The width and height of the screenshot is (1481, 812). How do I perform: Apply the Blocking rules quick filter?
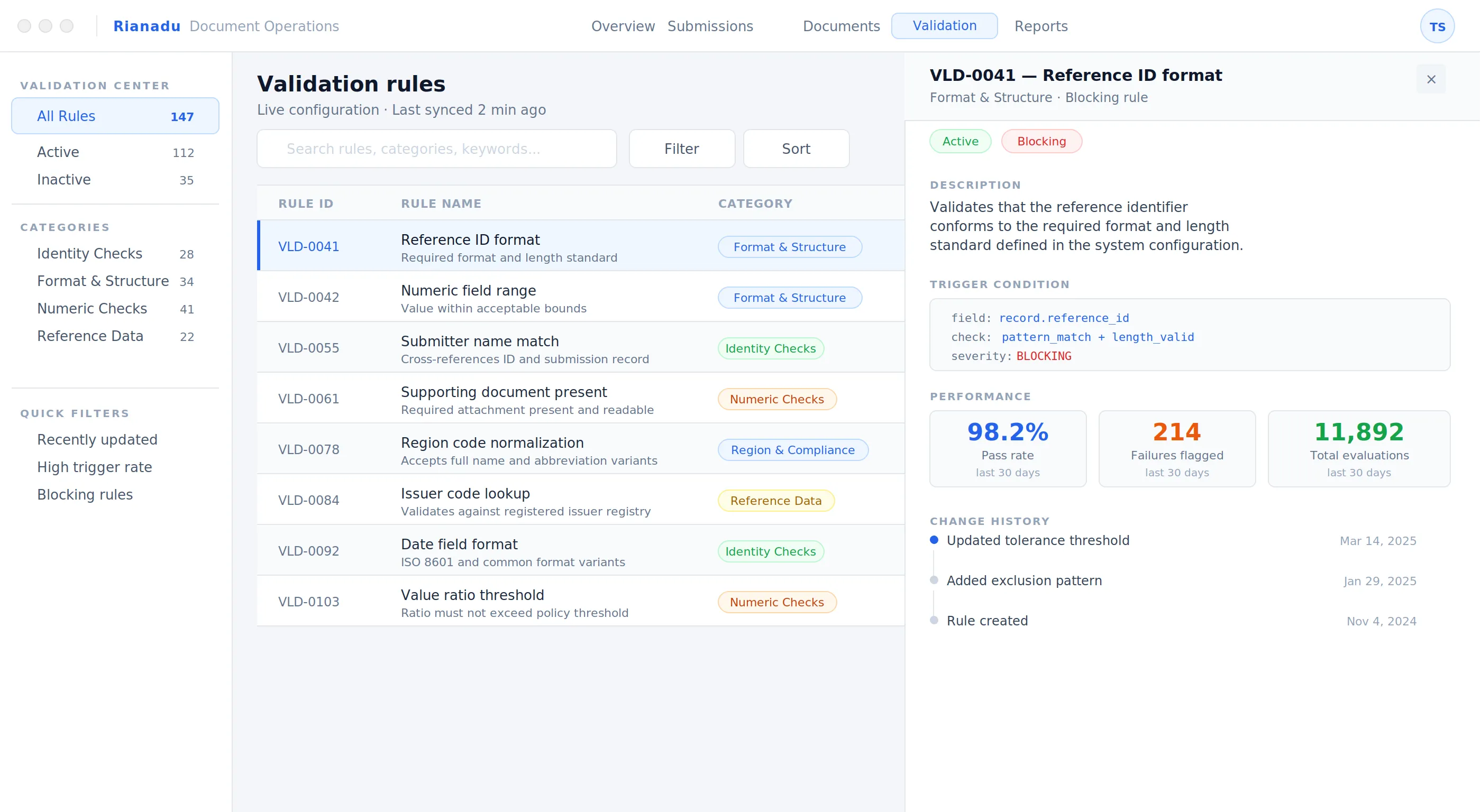[x=85, y=495]
